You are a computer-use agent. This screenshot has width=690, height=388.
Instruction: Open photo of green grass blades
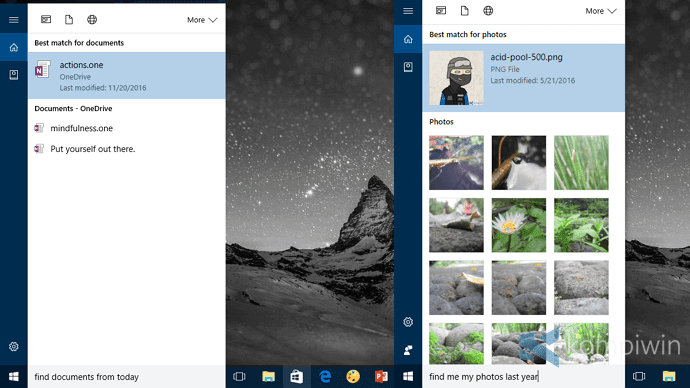pyautogui.click(x=581, y=163)
